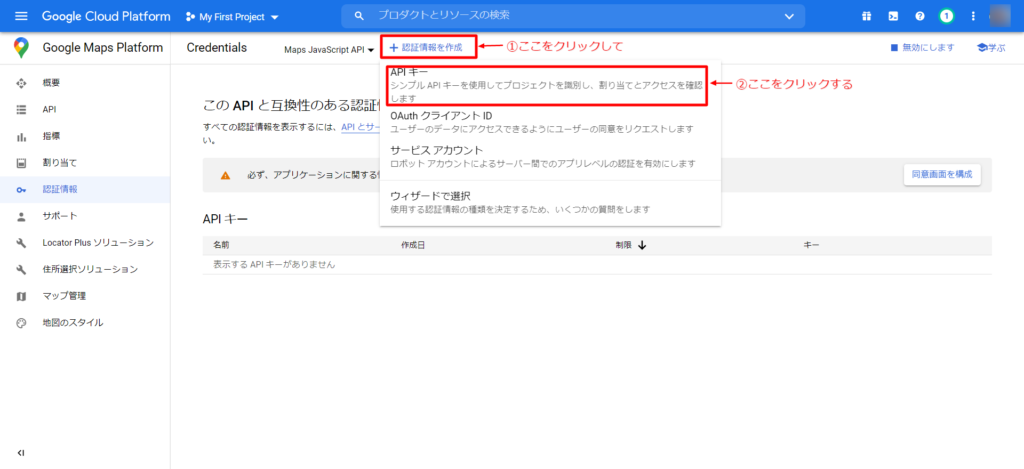
Task: Click the 表示する API キーがありません row
Action: [x=597, y=265]
